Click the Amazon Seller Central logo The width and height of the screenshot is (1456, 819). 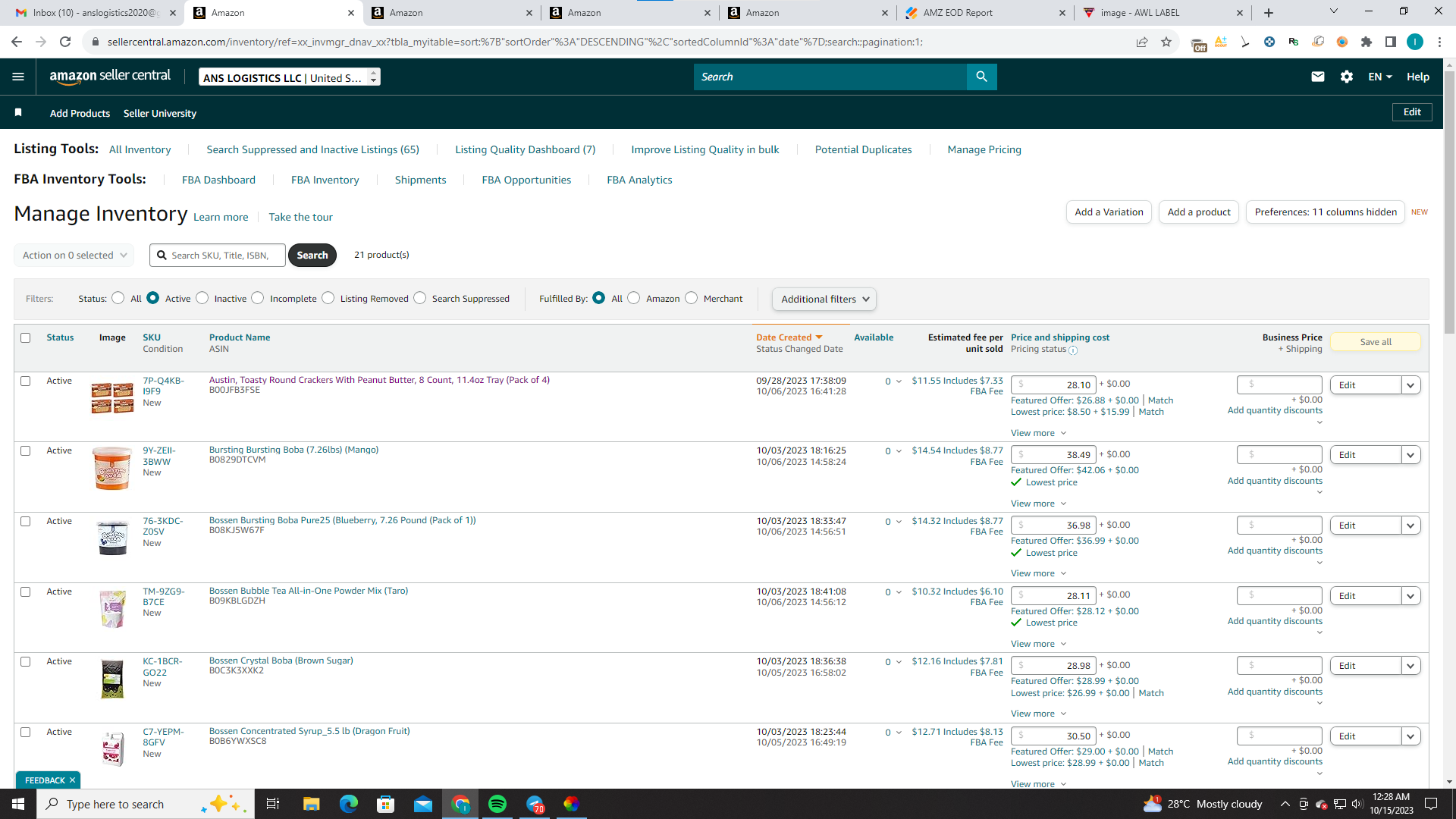tap(110, 77)
